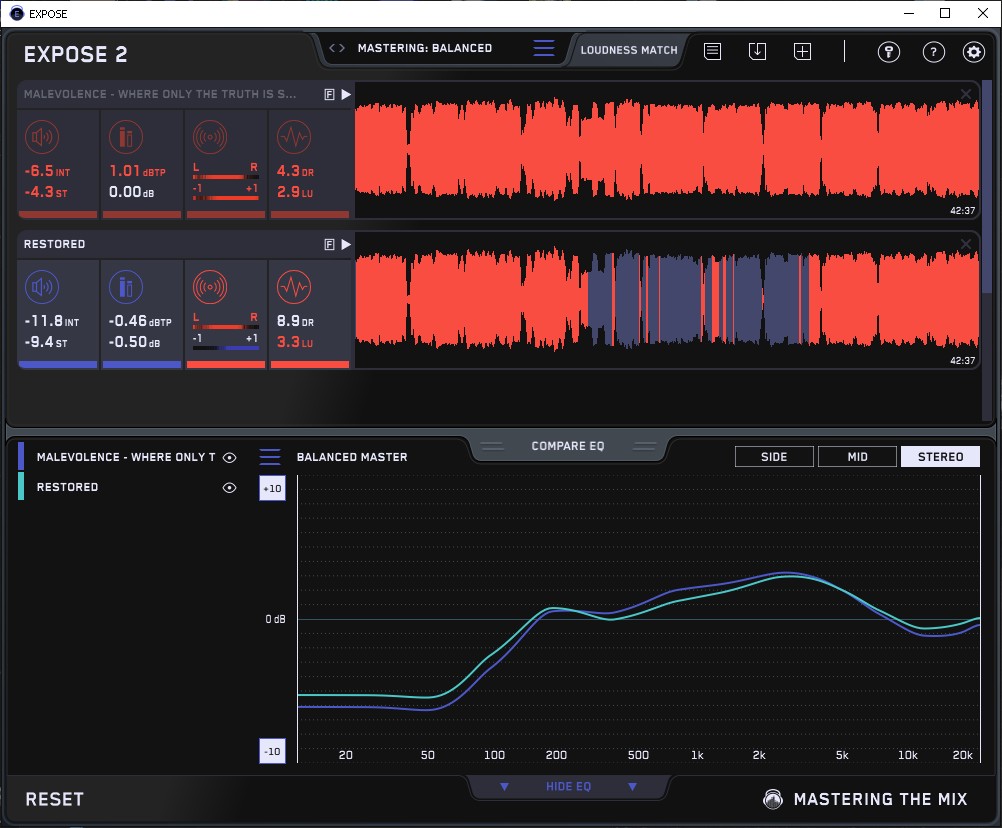
Task: Click the teal color swatch beside Restored legend
Action: [x=21, y=486]
